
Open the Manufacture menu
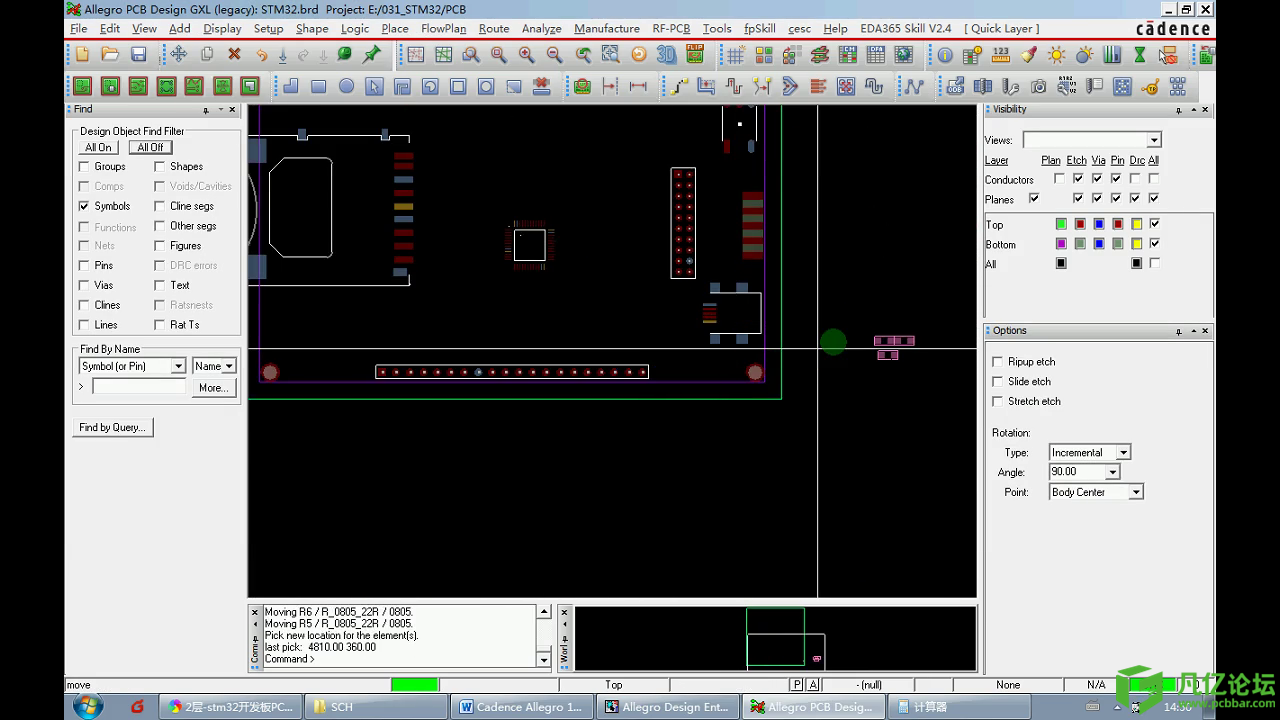coord(607,28)
